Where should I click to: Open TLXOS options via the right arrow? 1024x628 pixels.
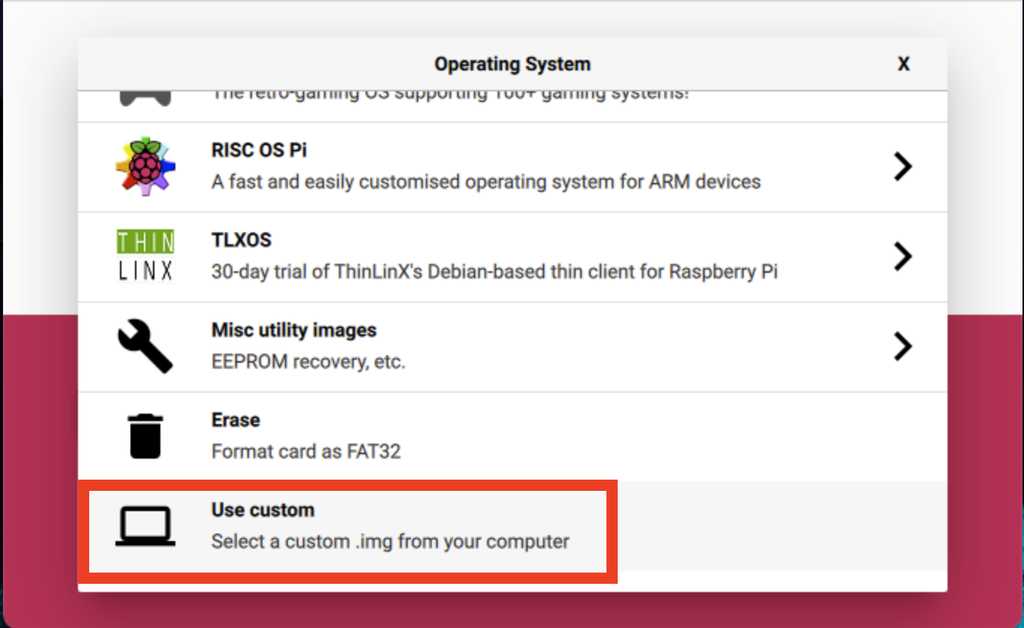[903, 256]
